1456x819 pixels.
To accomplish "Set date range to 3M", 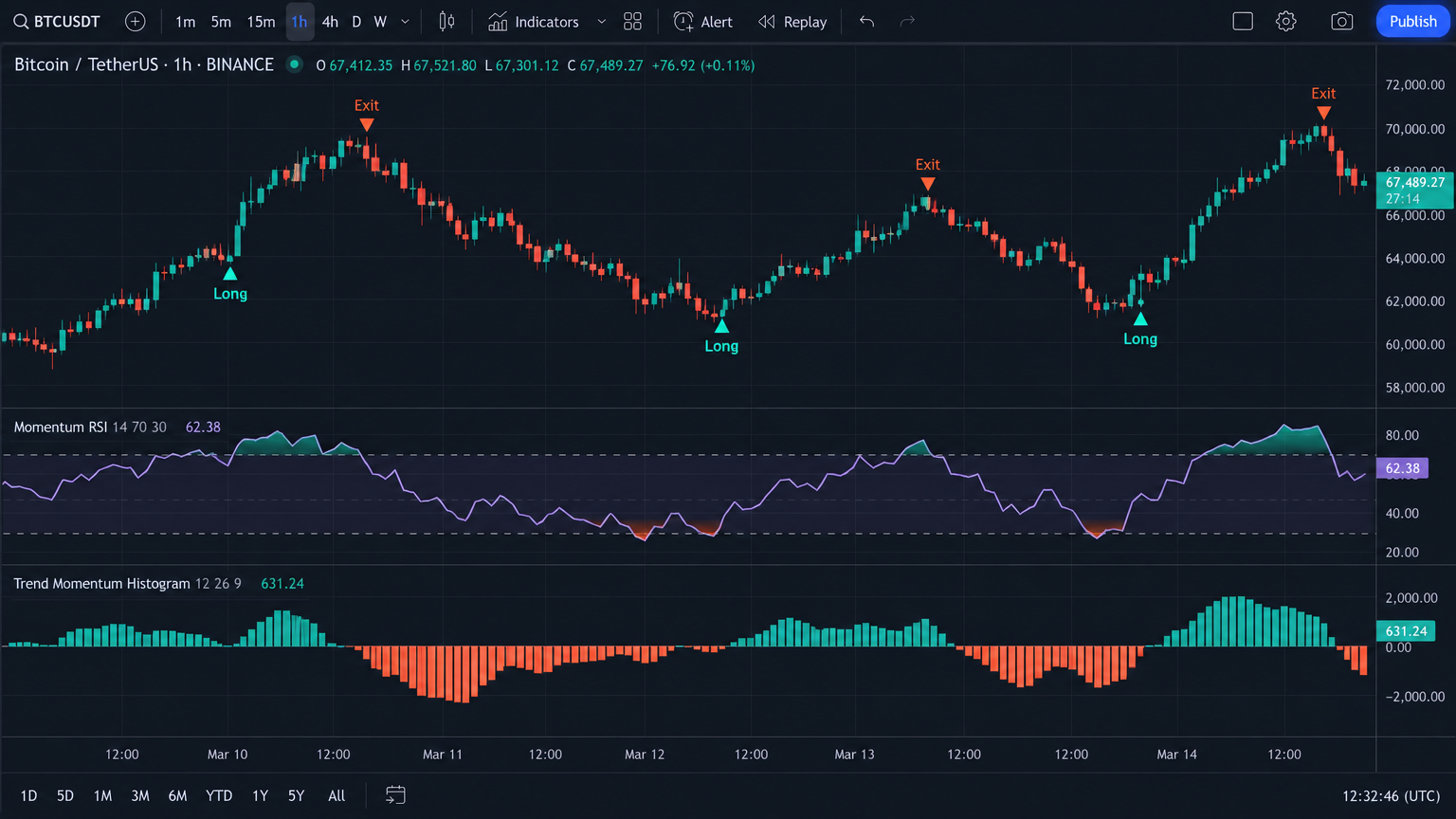I will click(140, 795).
